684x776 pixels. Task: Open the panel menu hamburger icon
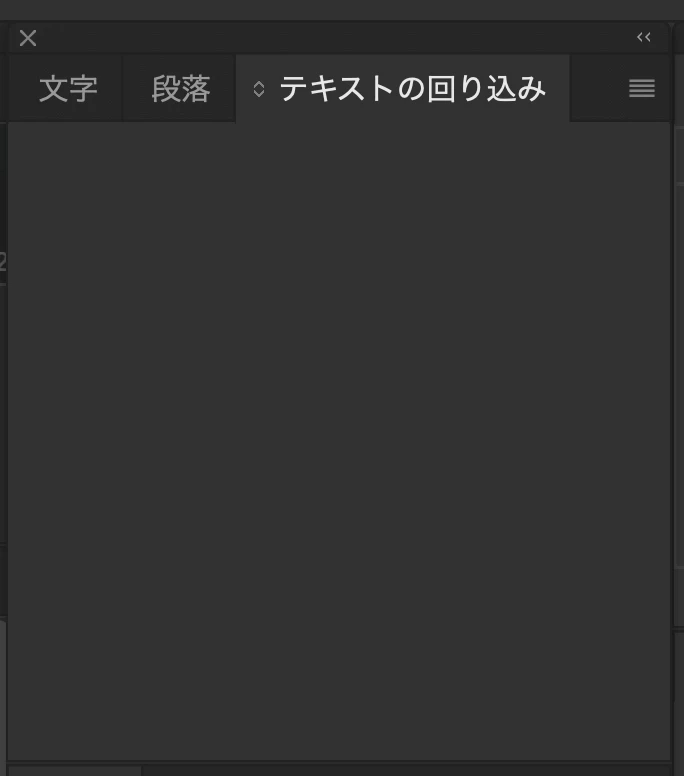pyautogui.click(x=641, y=88)
